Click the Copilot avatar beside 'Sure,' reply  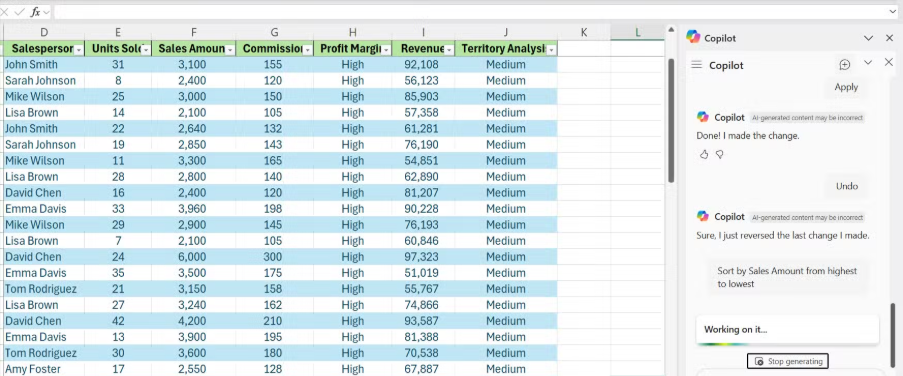(x=703, y=217)
